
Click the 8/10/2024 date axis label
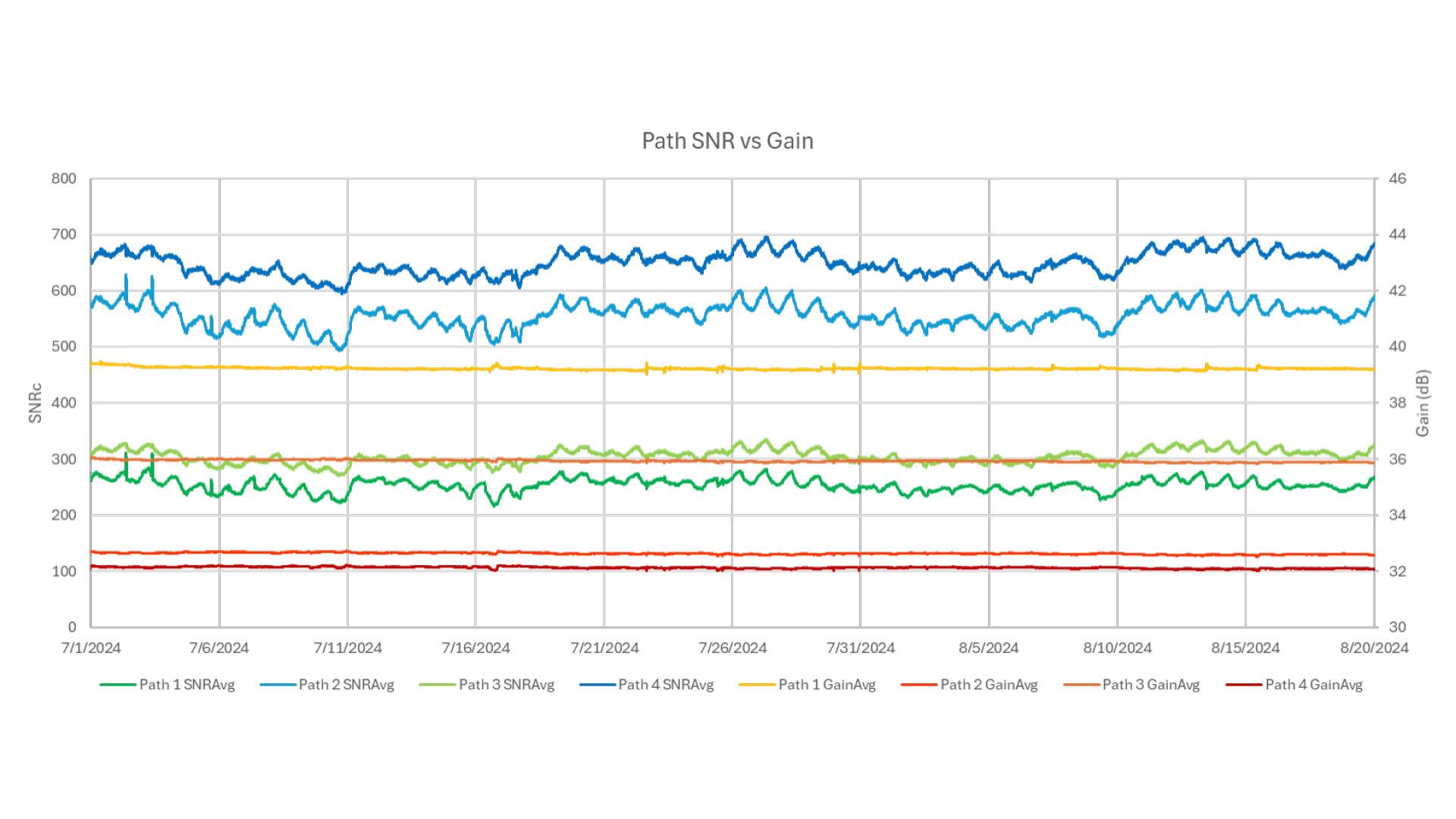point(1117,648)
